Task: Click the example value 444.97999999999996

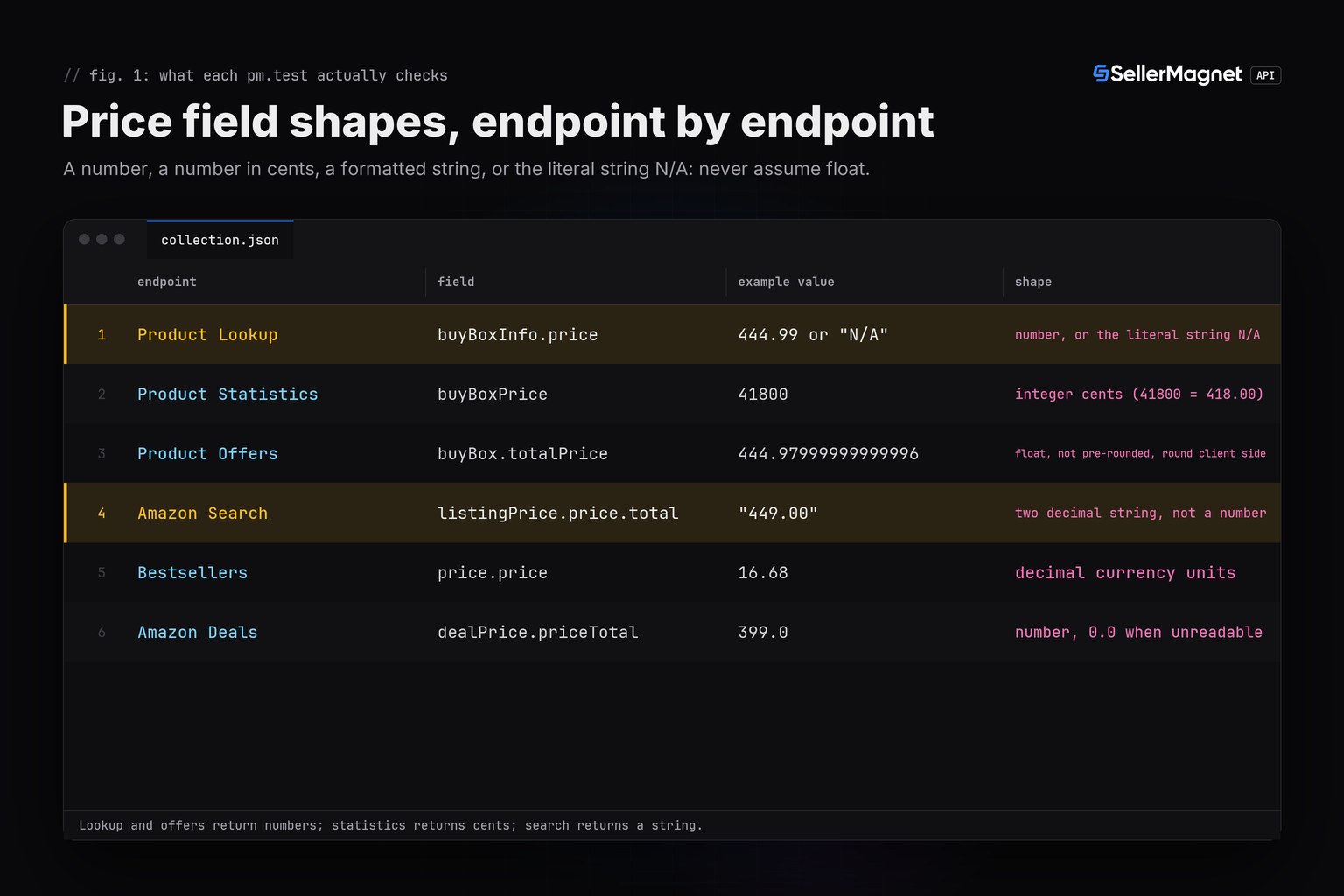Action: tap(829, 453)
